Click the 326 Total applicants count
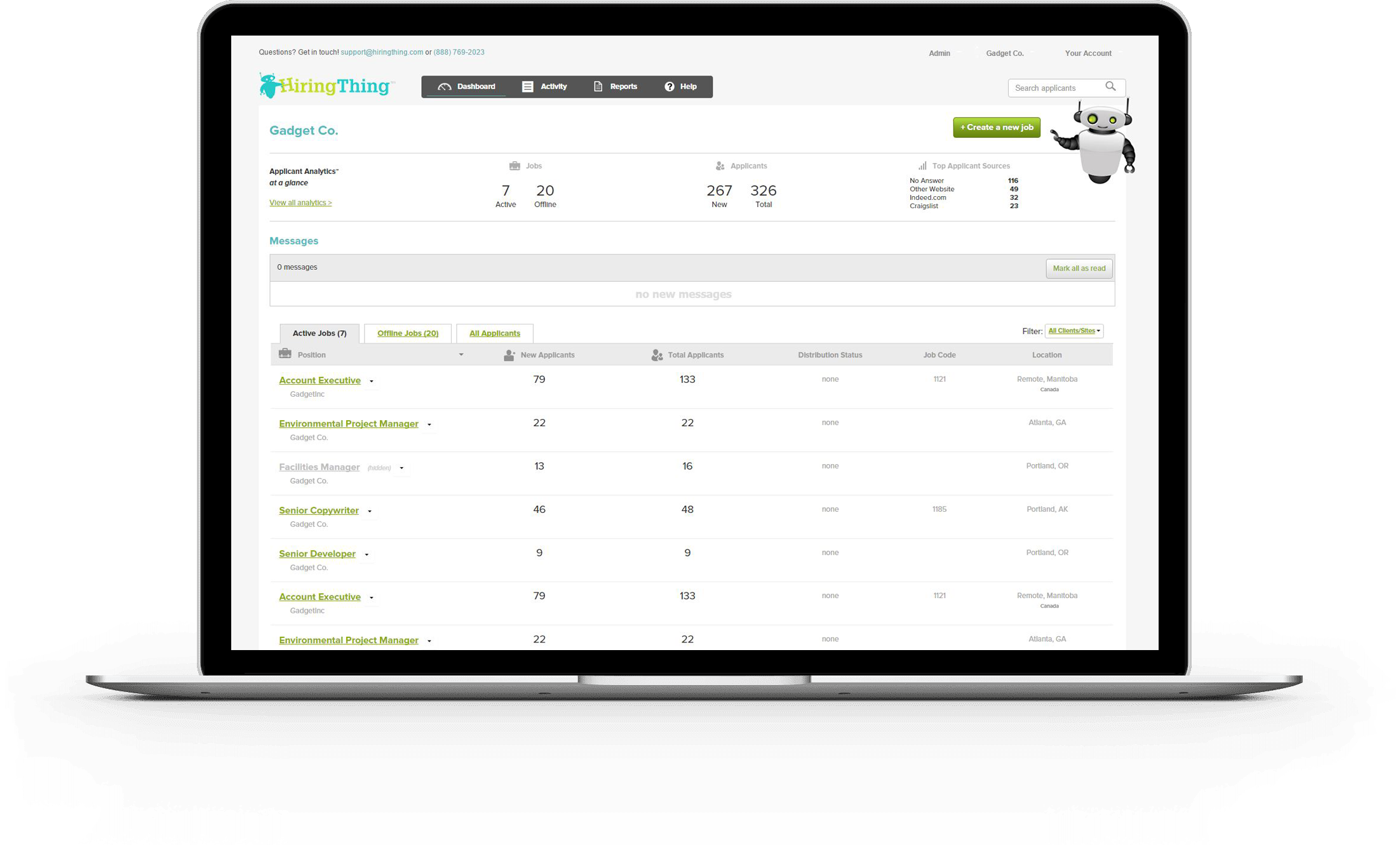 [x=764, y=190]
